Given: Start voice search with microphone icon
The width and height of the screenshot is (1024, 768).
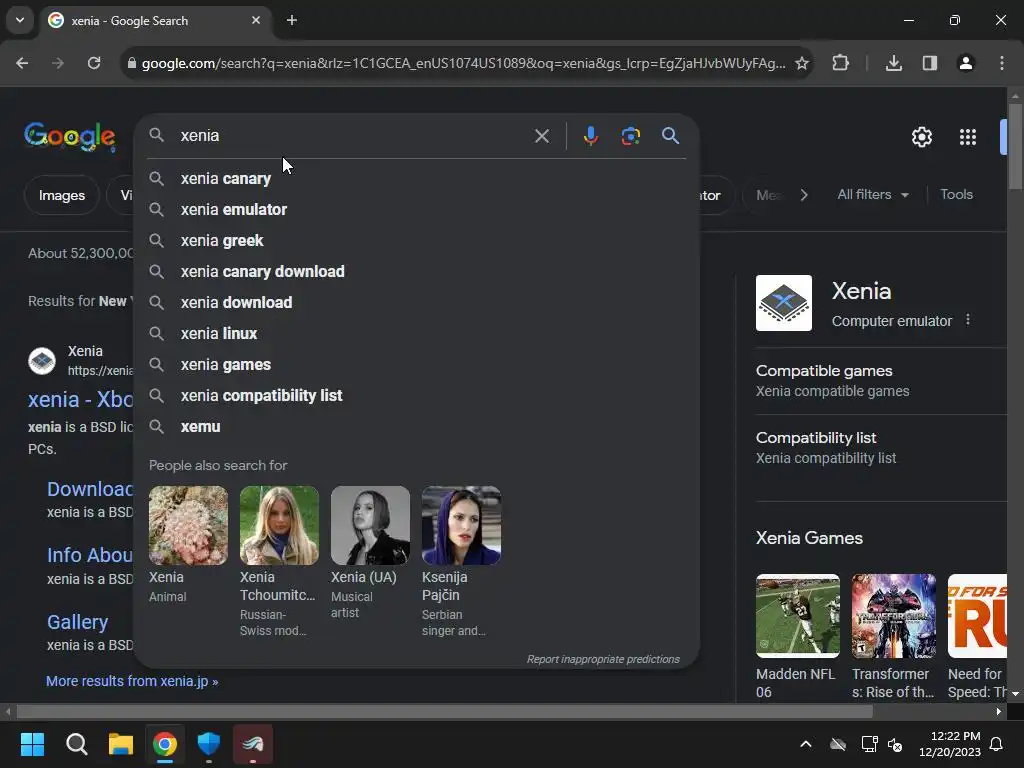Looking at the screenshot, I should pos(590,136).
